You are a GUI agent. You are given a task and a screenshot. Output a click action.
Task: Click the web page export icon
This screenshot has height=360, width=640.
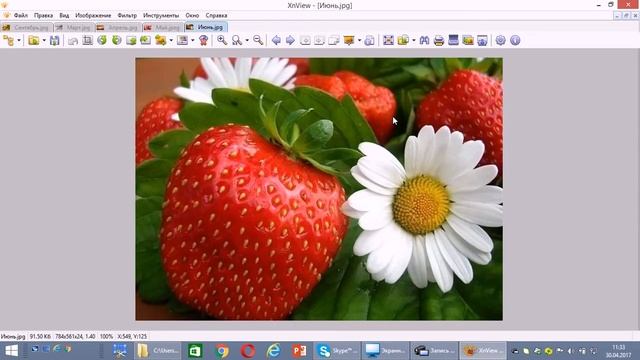[482, 40]
